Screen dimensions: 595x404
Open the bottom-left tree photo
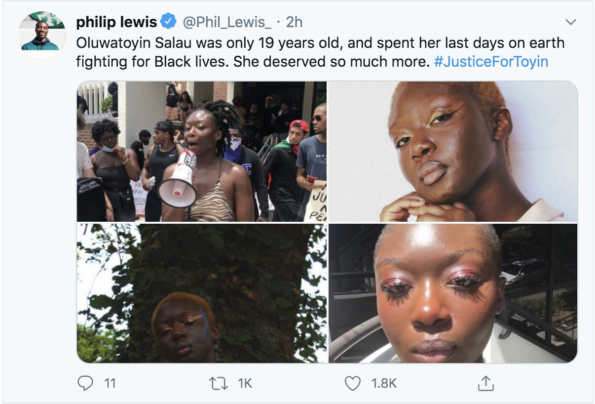201,293
